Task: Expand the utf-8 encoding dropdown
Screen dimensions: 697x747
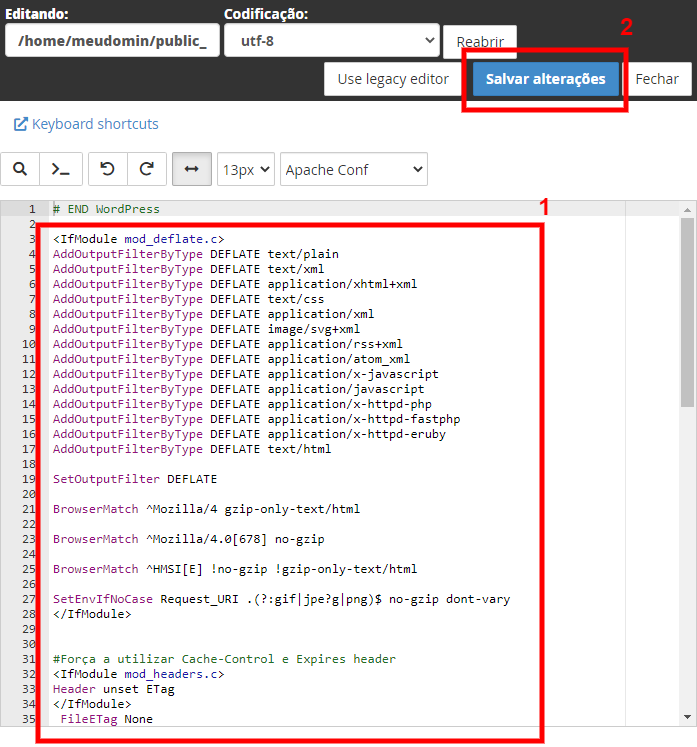Action: [332, 40]
